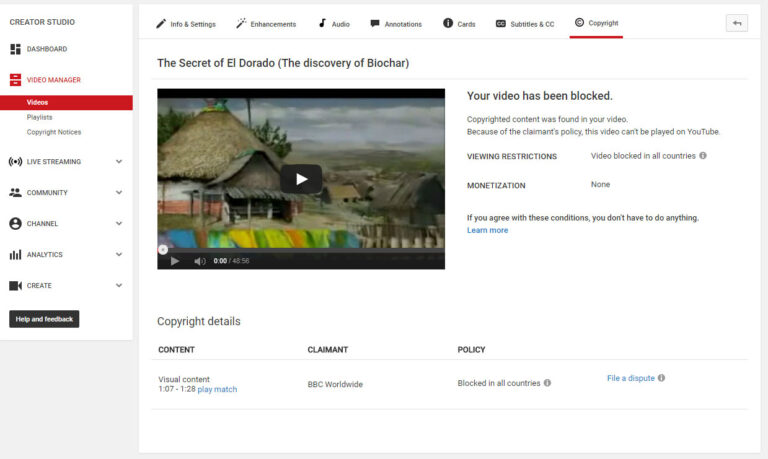Expand the Channel section chevron
This screenshot has height=459, width=768.
point(119,224)
